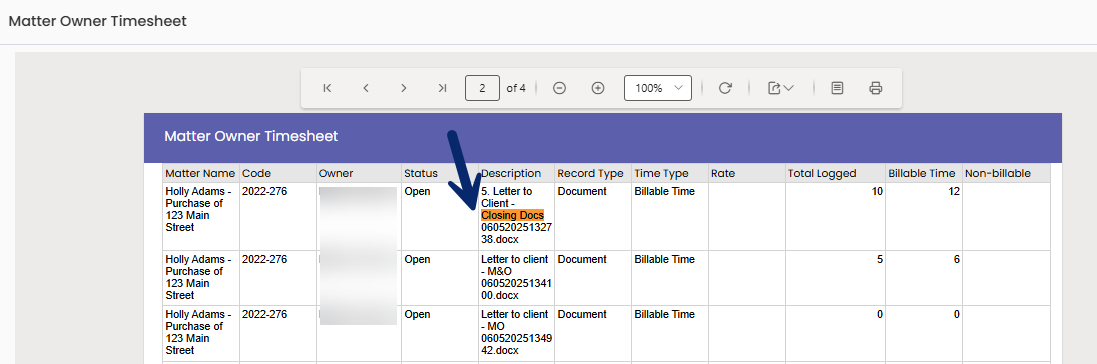Click the Rate column header
The image size is (1097, 364).
point(747,174)
